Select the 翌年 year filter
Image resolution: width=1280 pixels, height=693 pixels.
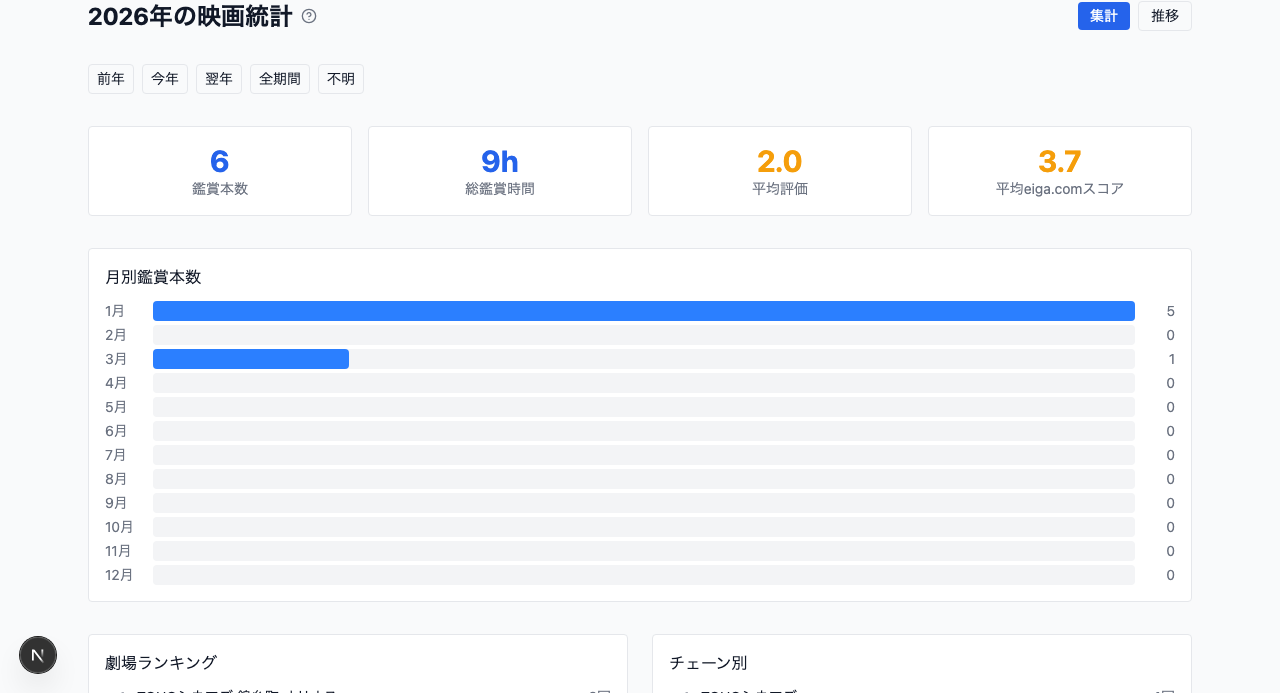pos(218,79)
